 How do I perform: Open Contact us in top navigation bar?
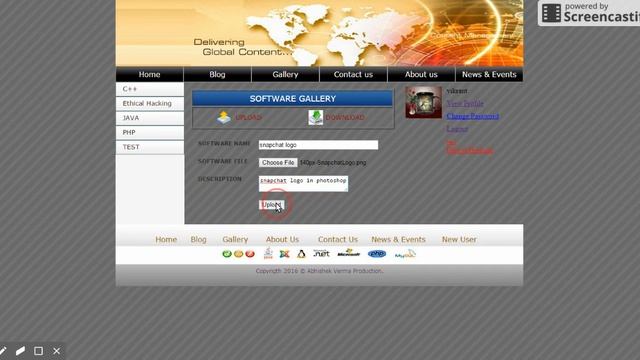[353, 74]
